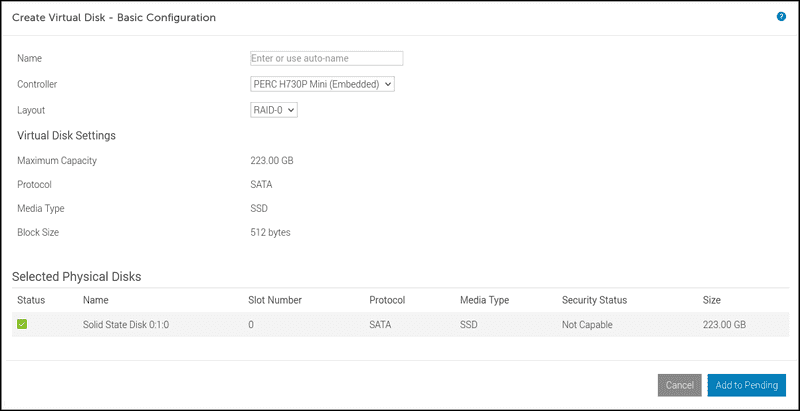This screenshot has height=411, width=800.
Task: Click the Security Status column header
Action: pyautogui.click(x=594, y=299)
